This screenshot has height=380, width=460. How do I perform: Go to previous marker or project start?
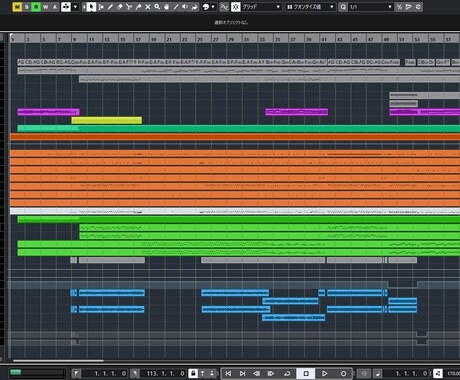point(228,373)
